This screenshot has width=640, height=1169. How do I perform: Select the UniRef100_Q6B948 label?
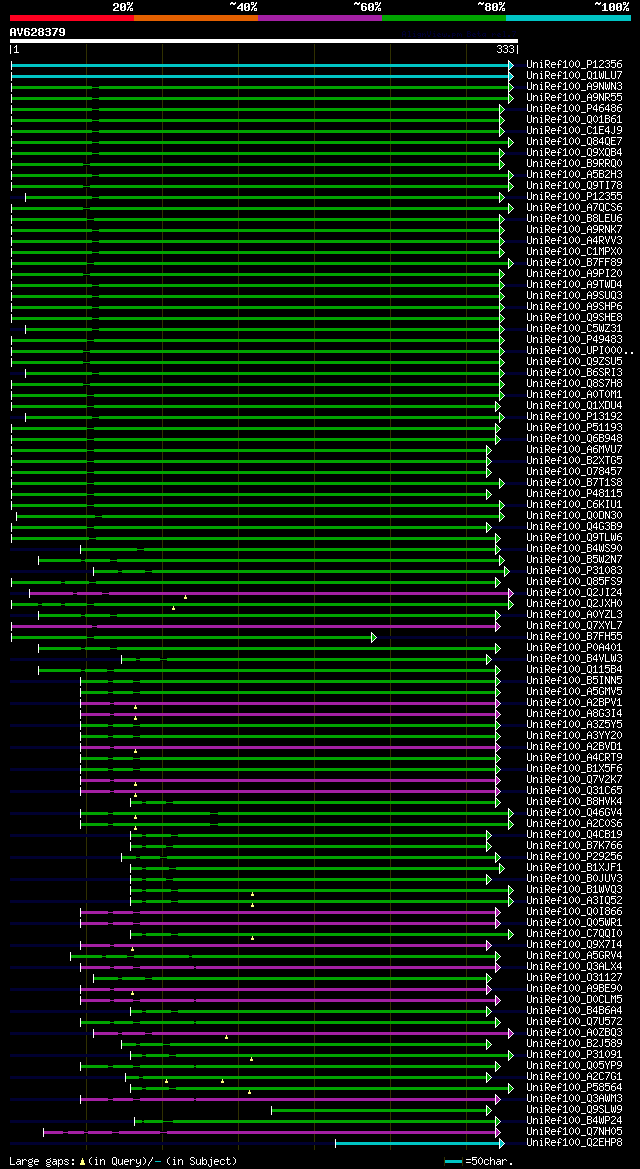click(574, 439)
